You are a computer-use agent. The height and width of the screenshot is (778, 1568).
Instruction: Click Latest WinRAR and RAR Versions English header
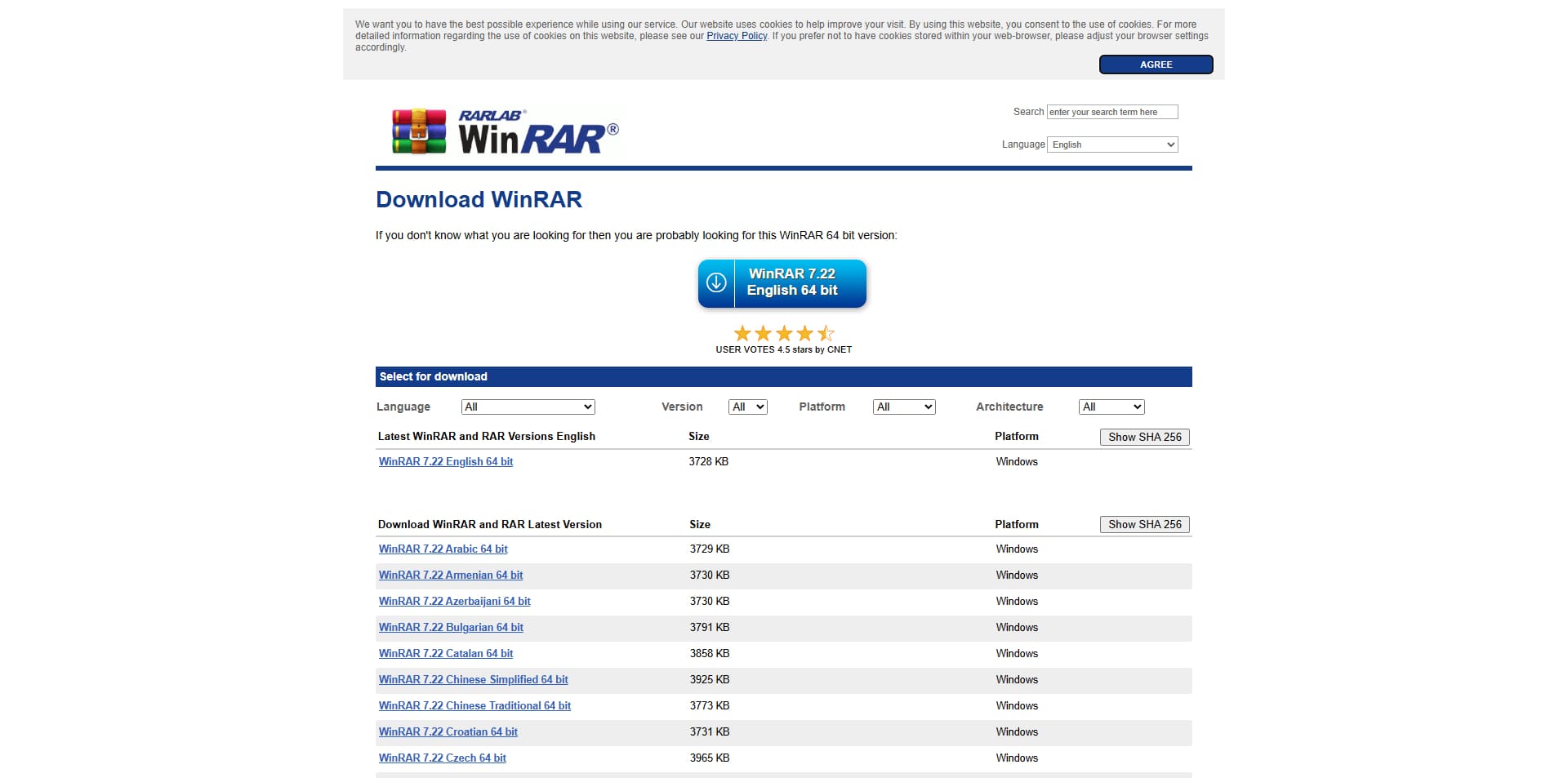click(x=487, y=436)
